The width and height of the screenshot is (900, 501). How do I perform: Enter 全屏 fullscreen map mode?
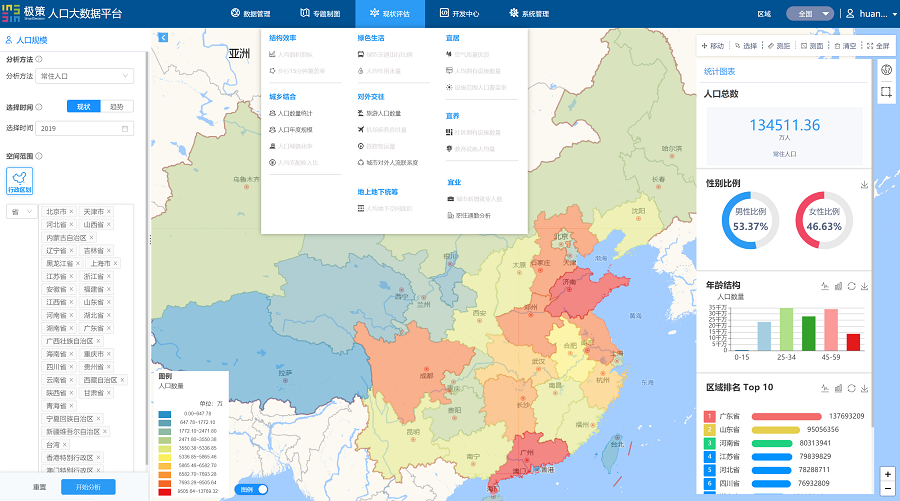878,46
